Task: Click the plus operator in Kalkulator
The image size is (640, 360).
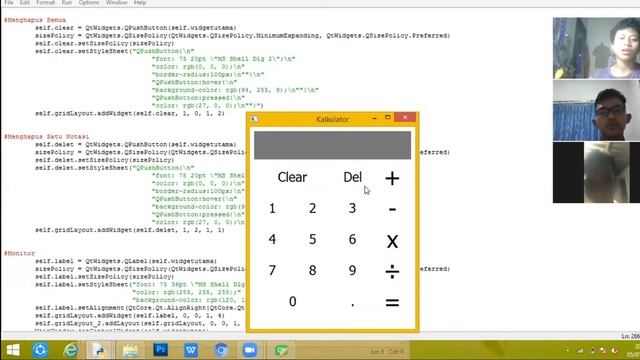Action: [392, 178]
